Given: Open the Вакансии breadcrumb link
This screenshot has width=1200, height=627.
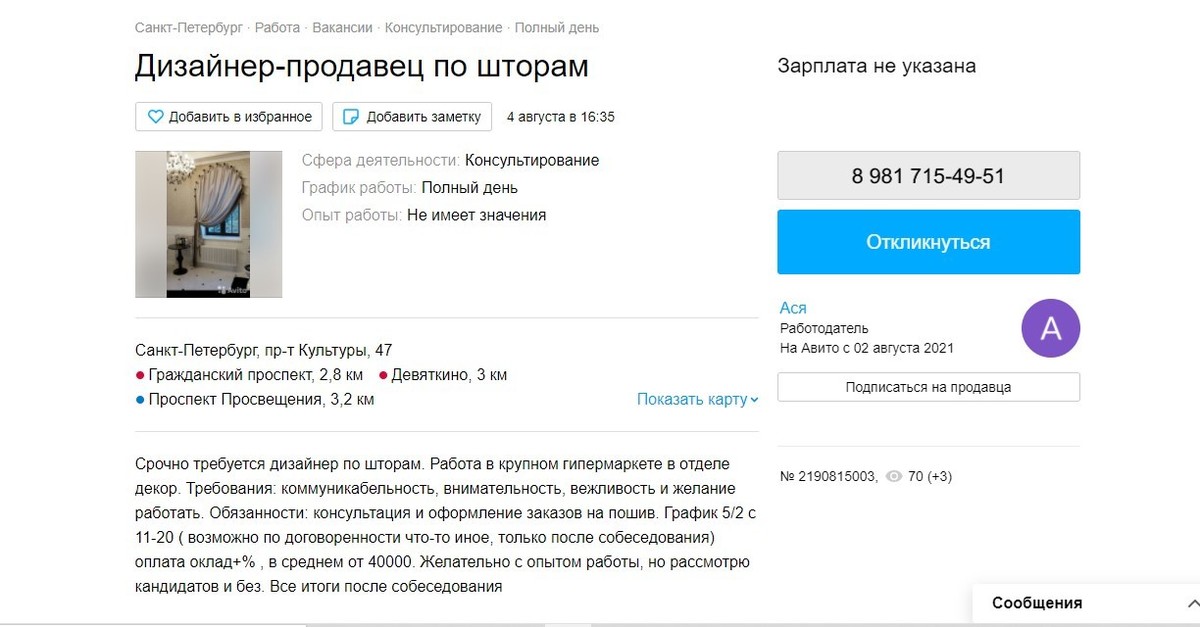Looking at the screenshot, I should [x=342, y=28].
